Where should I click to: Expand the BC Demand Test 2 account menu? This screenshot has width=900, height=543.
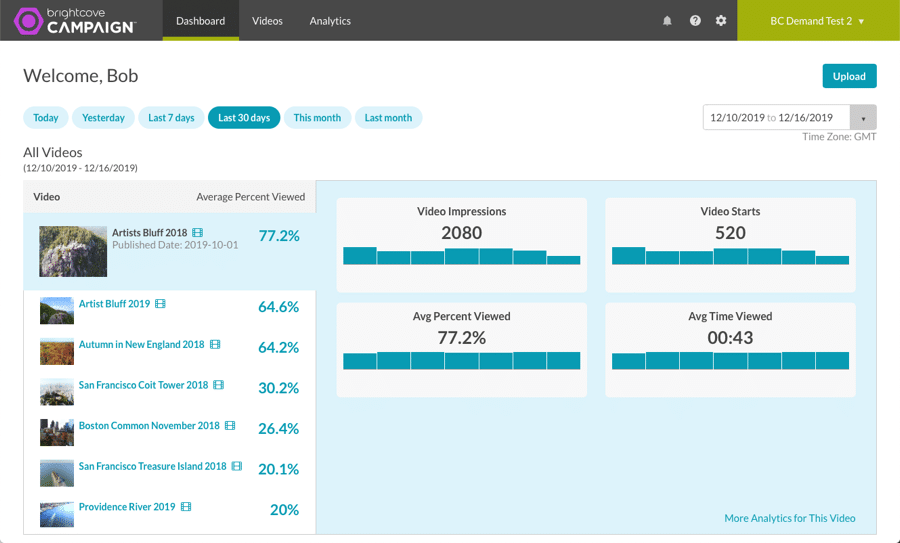pos(817,21)
